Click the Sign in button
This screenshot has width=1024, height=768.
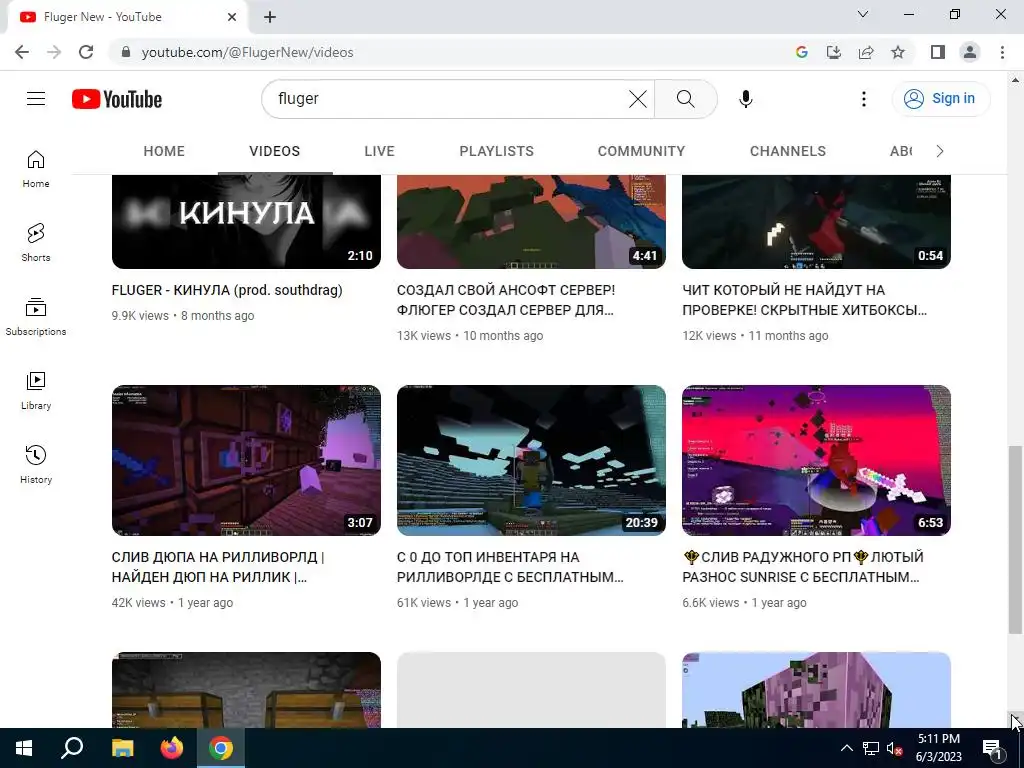tap(941, 99)
